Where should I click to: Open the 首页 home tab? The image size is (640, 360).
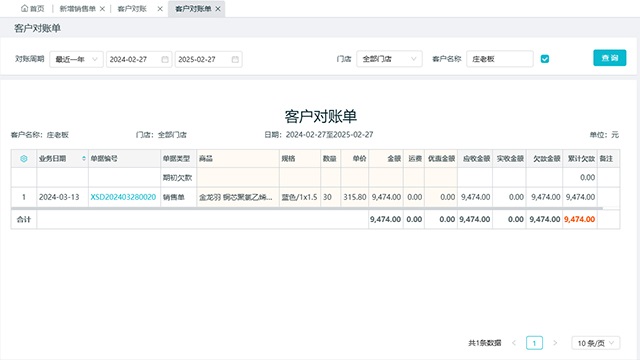pos(32,9)
